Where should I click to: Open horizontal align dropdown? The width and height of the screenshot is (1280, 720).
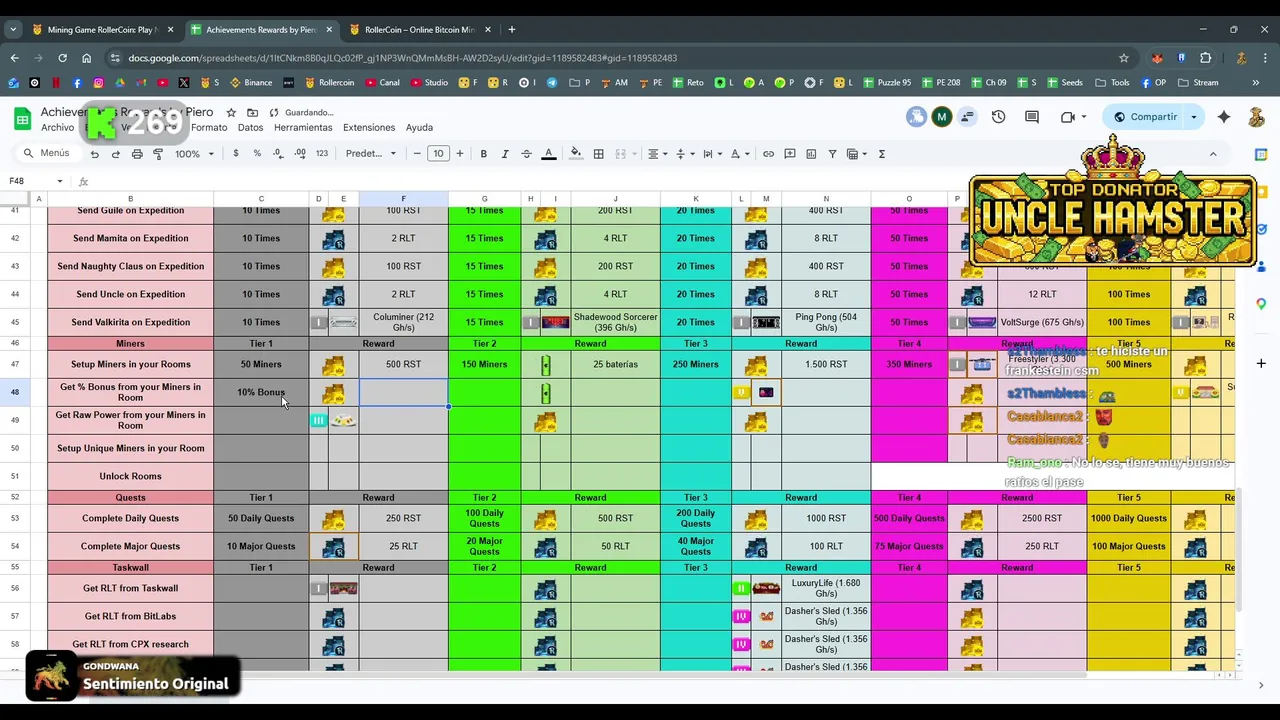click(656, 154)
